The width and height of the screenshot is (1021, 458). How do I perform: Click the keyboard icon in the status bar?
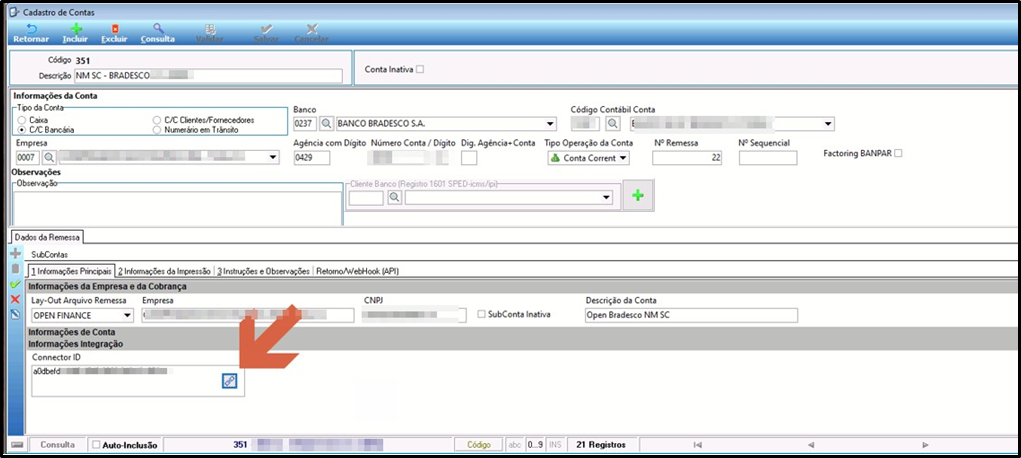pos(17,445)
